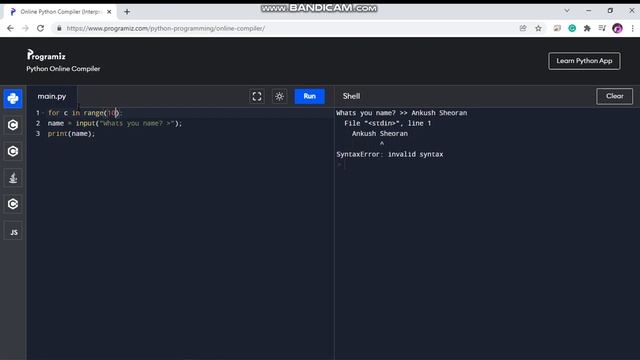Open the Extensions puzzle icon
The height and width of the screenshot is (360, 640).
(587, 28)
